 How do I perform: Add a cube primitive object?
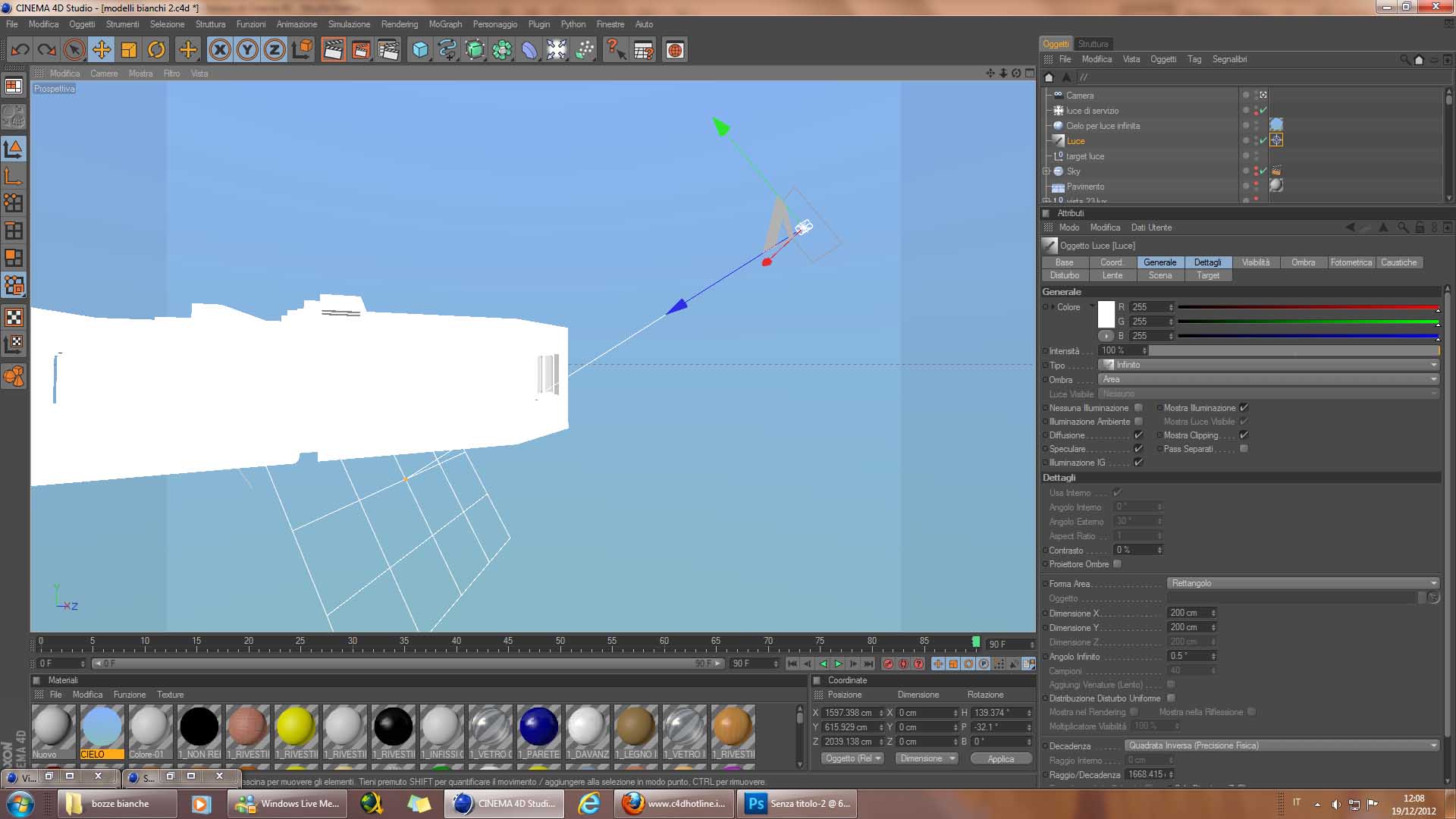(420, 50)
